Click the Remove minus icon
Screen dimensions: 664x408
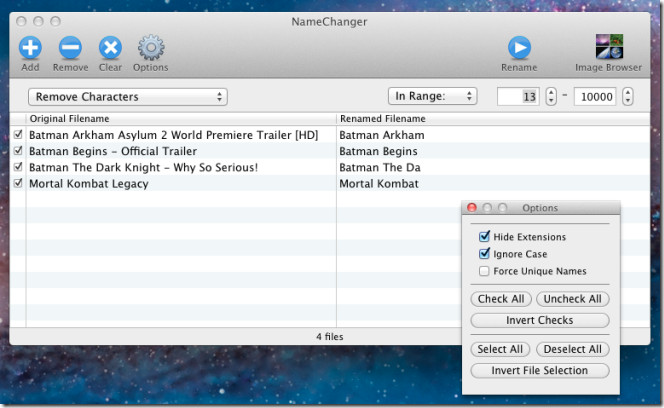click(x=70, y=47)
